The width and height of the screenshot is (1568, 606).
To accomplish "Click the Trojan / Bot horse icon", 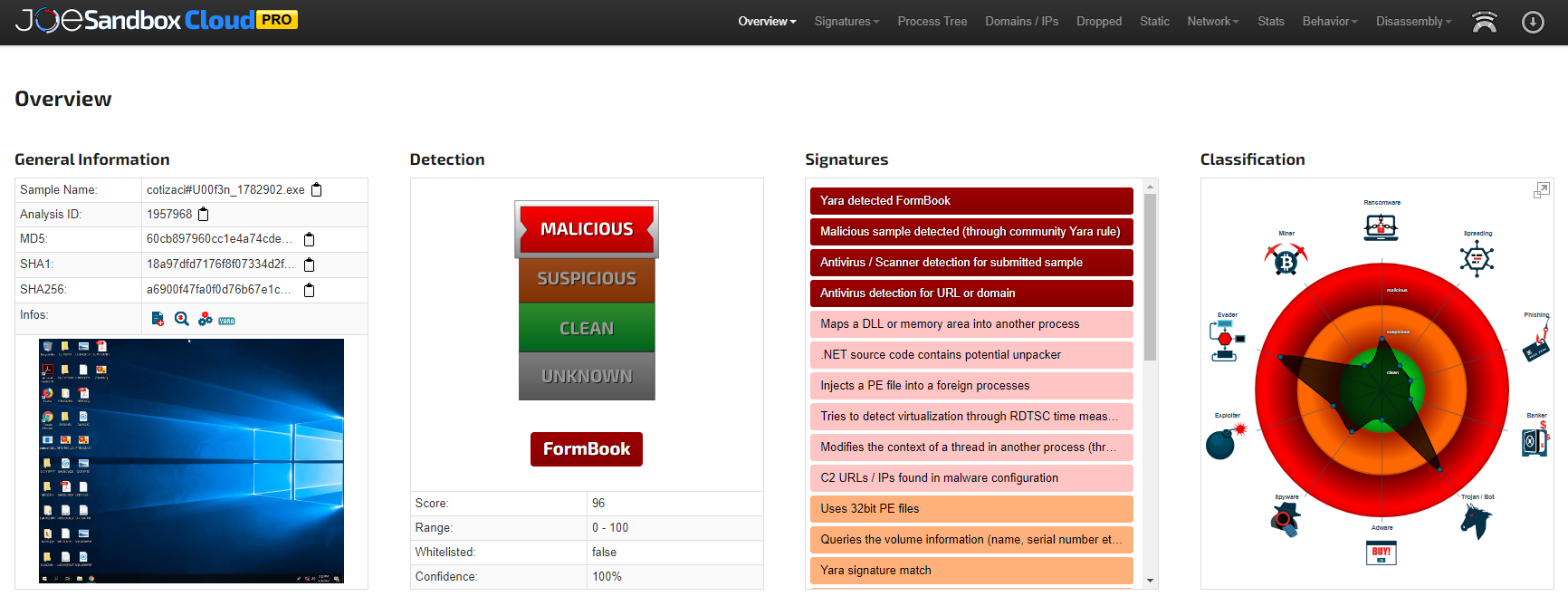I will 1477,521.
